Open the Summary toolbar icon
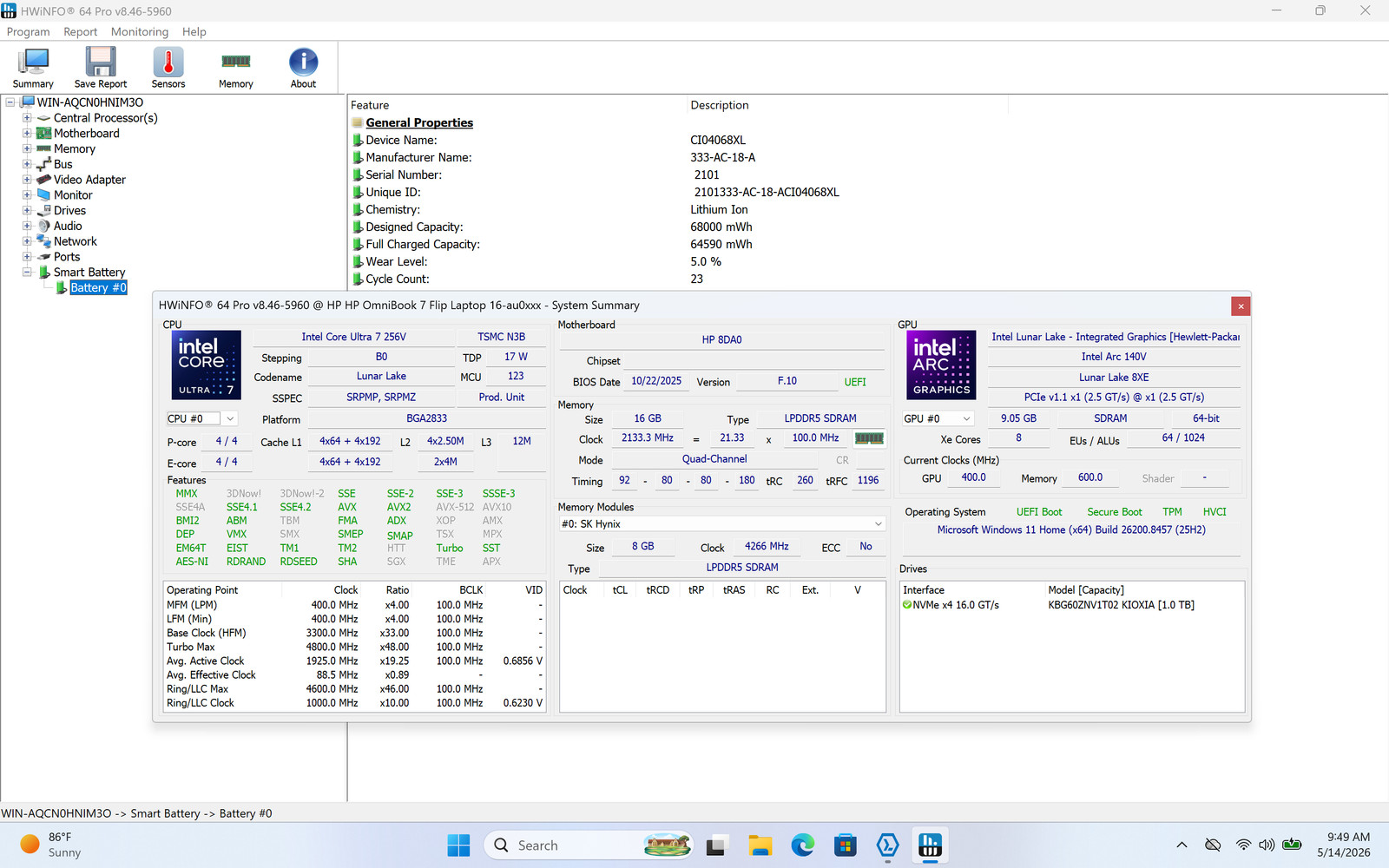The image size is (1389, 868). 33,68
